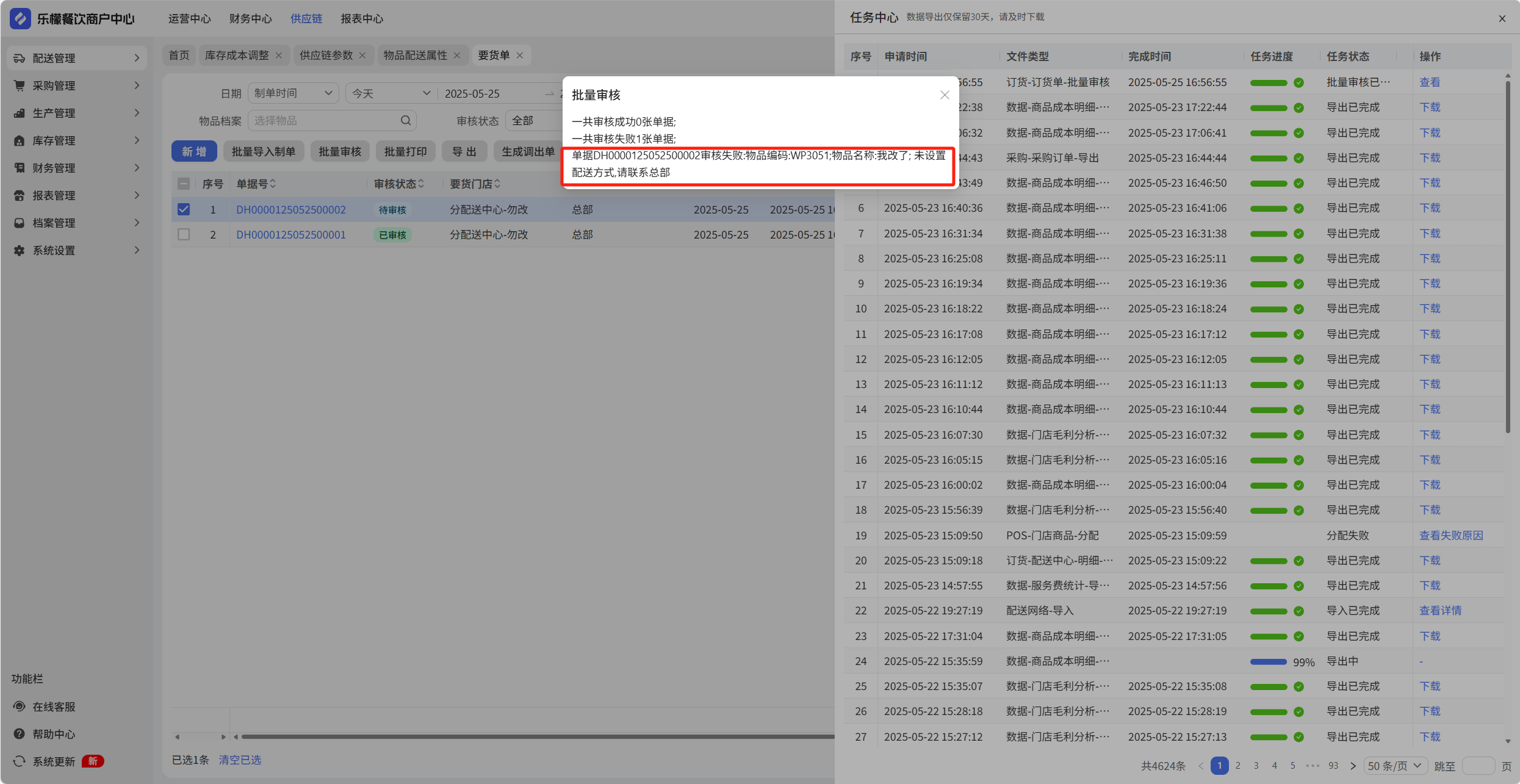Switch to the 物品配送属性 tab

[415, 55]
